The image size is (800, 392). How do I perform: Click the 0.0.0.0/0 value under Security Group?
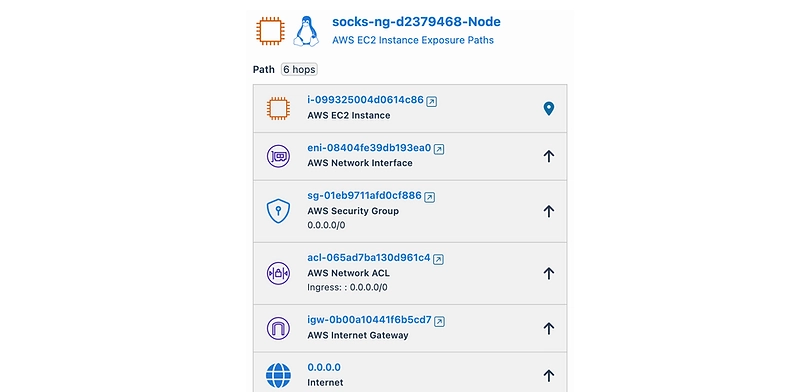[x=326, y=225]
